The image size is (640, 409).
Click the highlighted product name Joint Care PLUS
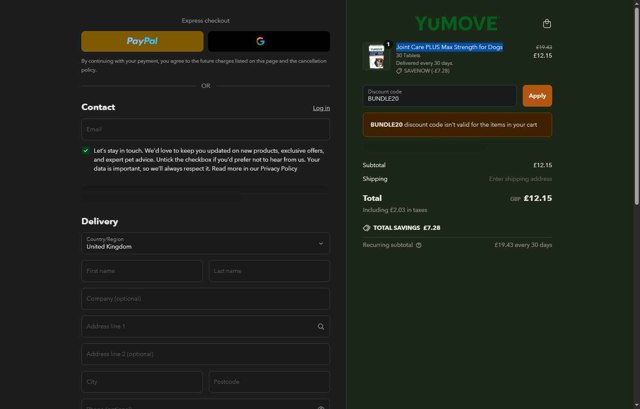(x=449, y=47)
